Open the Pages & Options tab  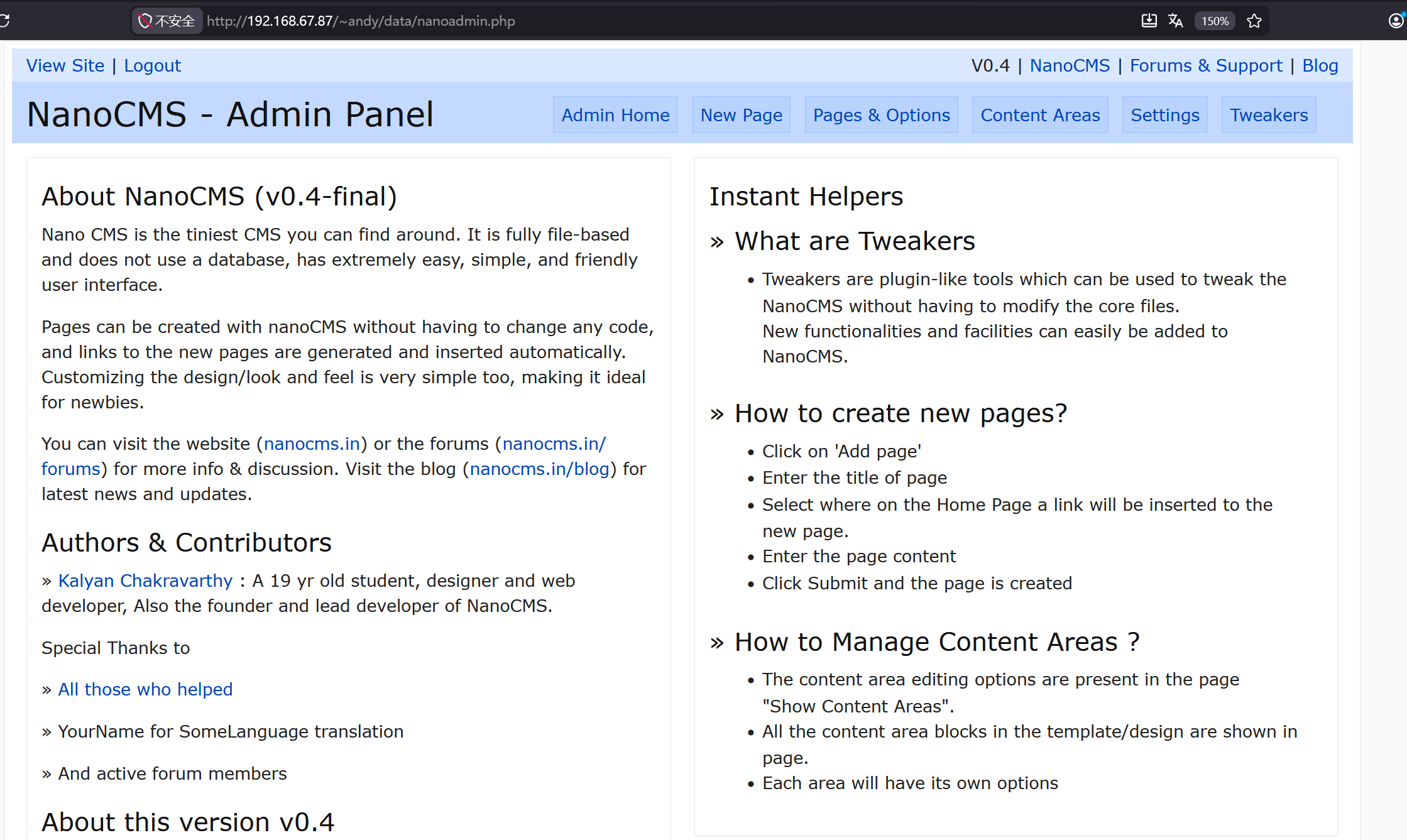(x=881, y=115)
